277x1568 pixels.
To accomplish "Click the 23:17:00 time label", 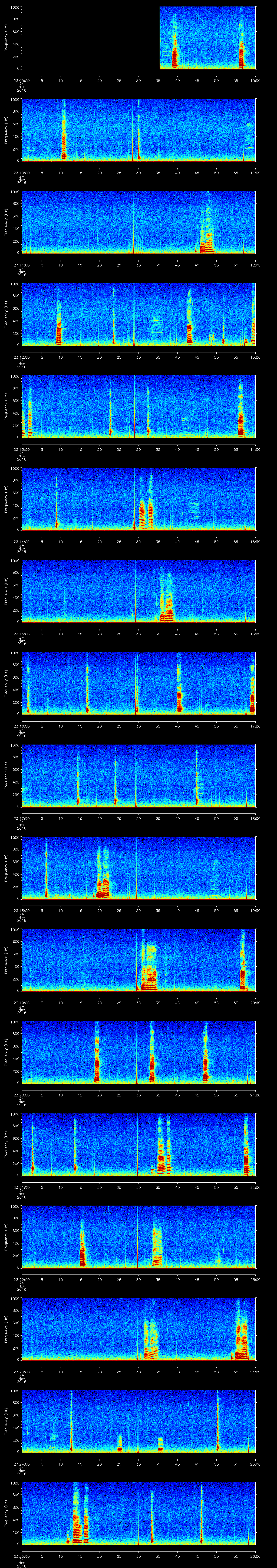I will [x=22, y=818].
